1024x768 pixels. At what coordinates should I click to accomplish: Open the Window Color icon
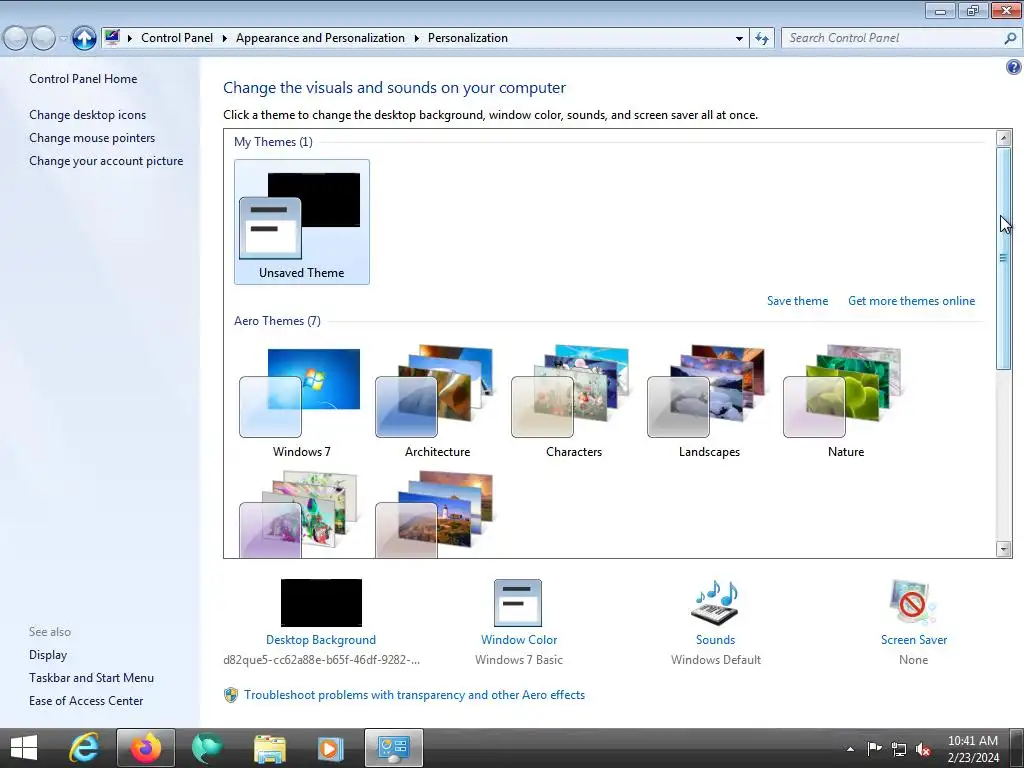pyautogui.click(x=518, y=603)
